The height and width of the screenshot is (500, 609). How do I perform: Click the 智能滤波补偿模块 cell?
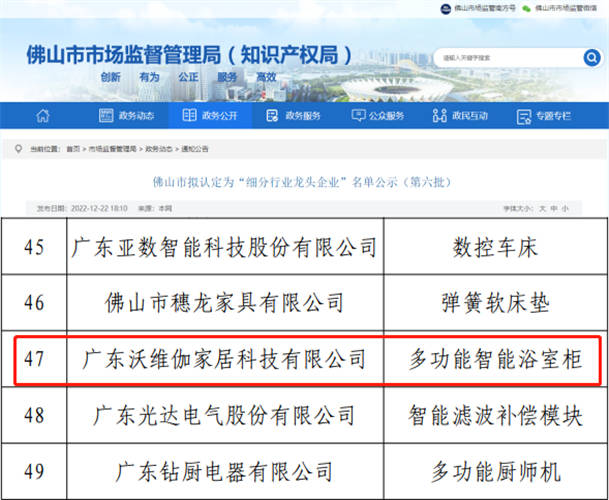(x=495, y=415)
